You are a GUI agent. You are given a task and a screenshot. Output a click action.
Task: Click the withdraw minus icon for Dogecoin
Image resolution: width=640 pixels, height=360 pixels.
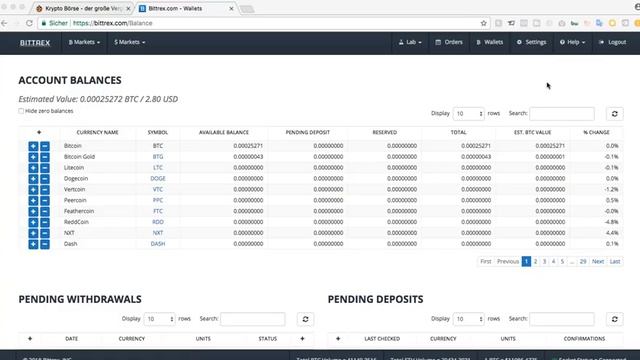coord(45,179)
